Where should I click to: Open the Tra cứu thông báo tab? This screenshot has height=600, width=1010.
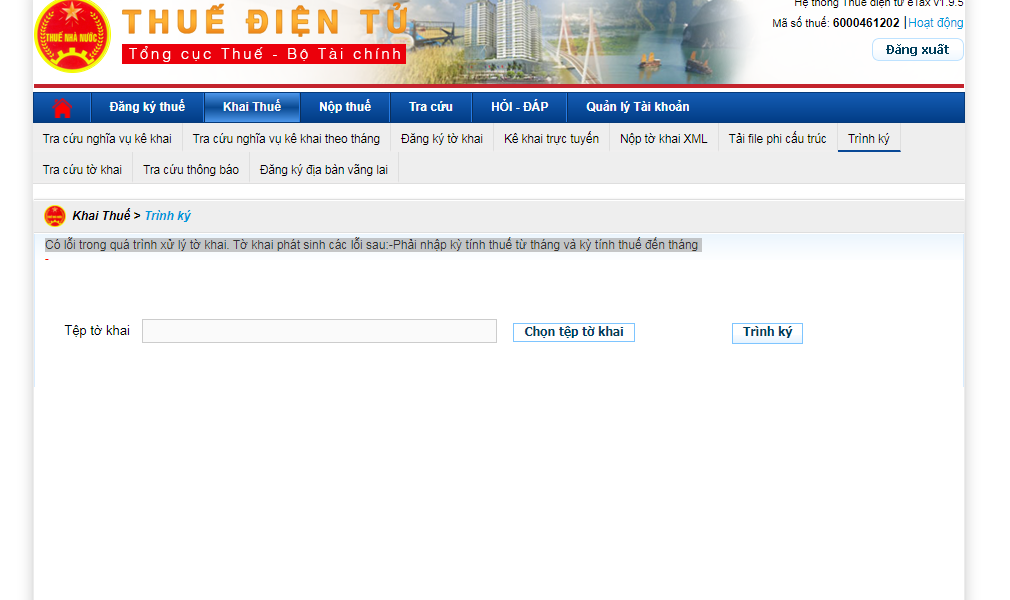coord(191,169)
